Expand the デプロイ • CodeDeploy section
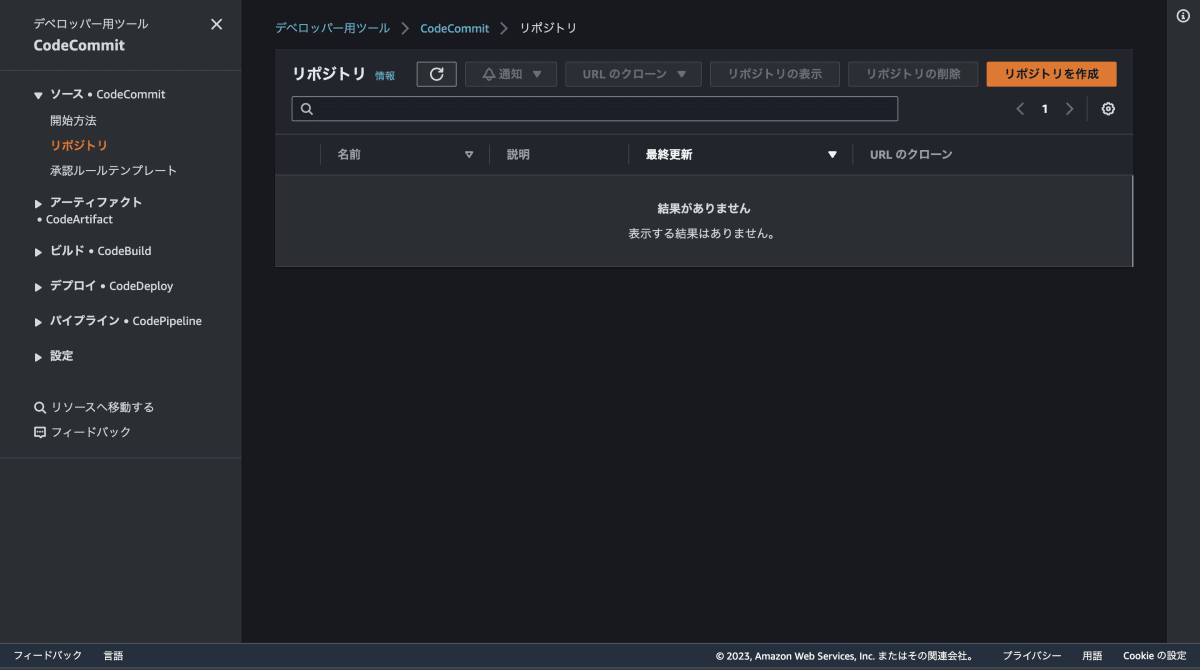This screenshot has height=670, width=1200. (38, 286)
